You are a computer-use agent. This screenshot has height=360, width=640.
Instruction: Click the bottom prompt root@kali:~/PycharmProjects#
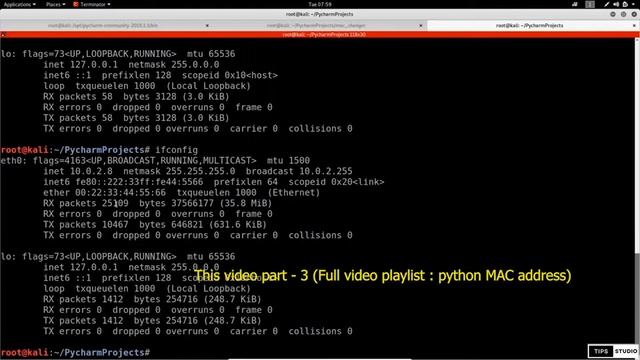pos(76,352)
